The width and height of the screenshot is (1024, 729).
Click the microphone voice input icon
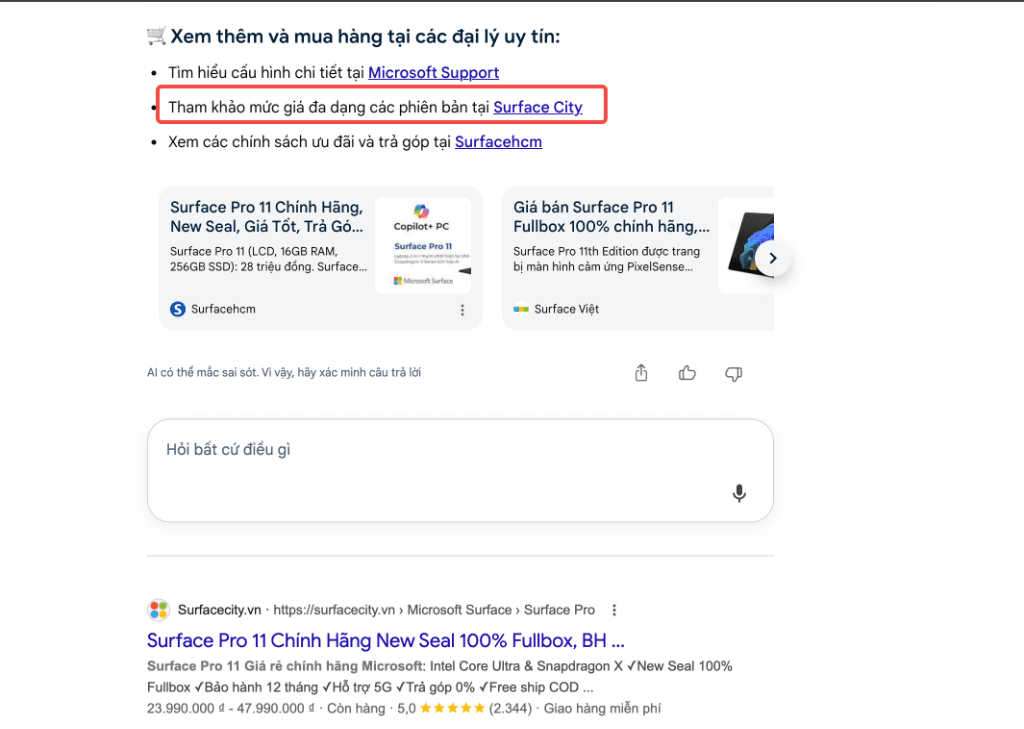coord(739,493)
